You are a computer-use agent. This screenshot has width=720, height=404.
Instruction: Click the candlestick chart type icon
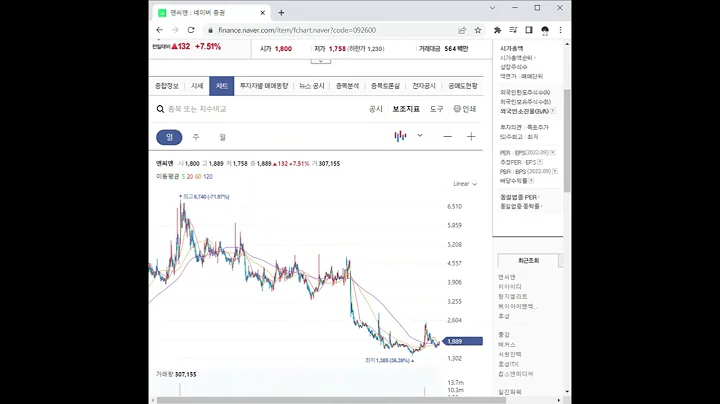click(x=400, y=136)
